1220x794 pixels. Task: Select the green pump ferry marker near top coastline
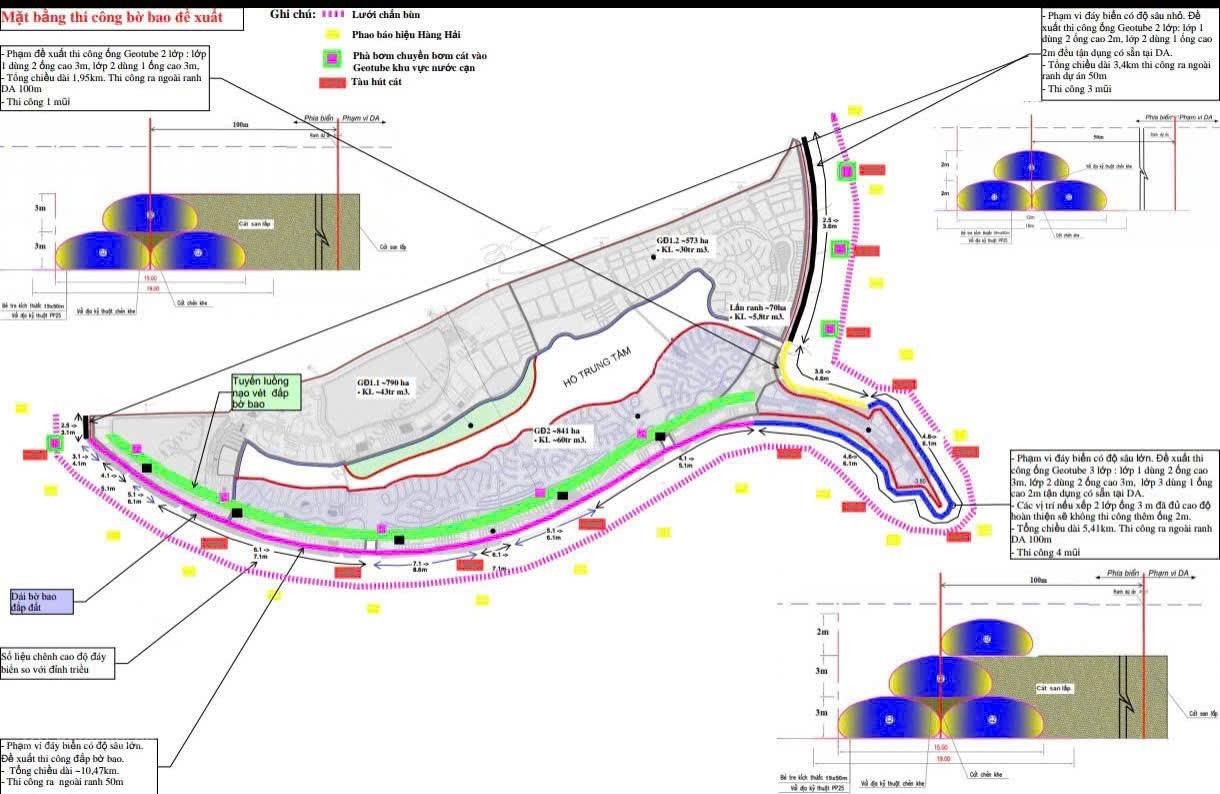(x=848, y=170)
